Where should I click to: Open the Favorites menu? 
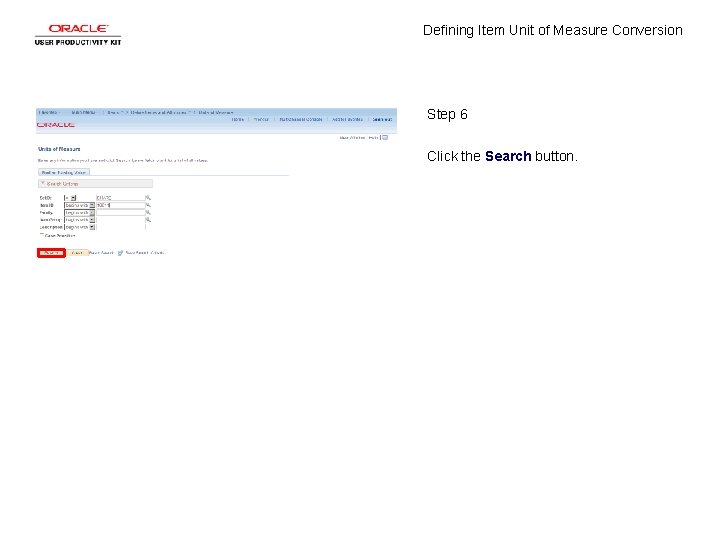[x=49, y=112]
